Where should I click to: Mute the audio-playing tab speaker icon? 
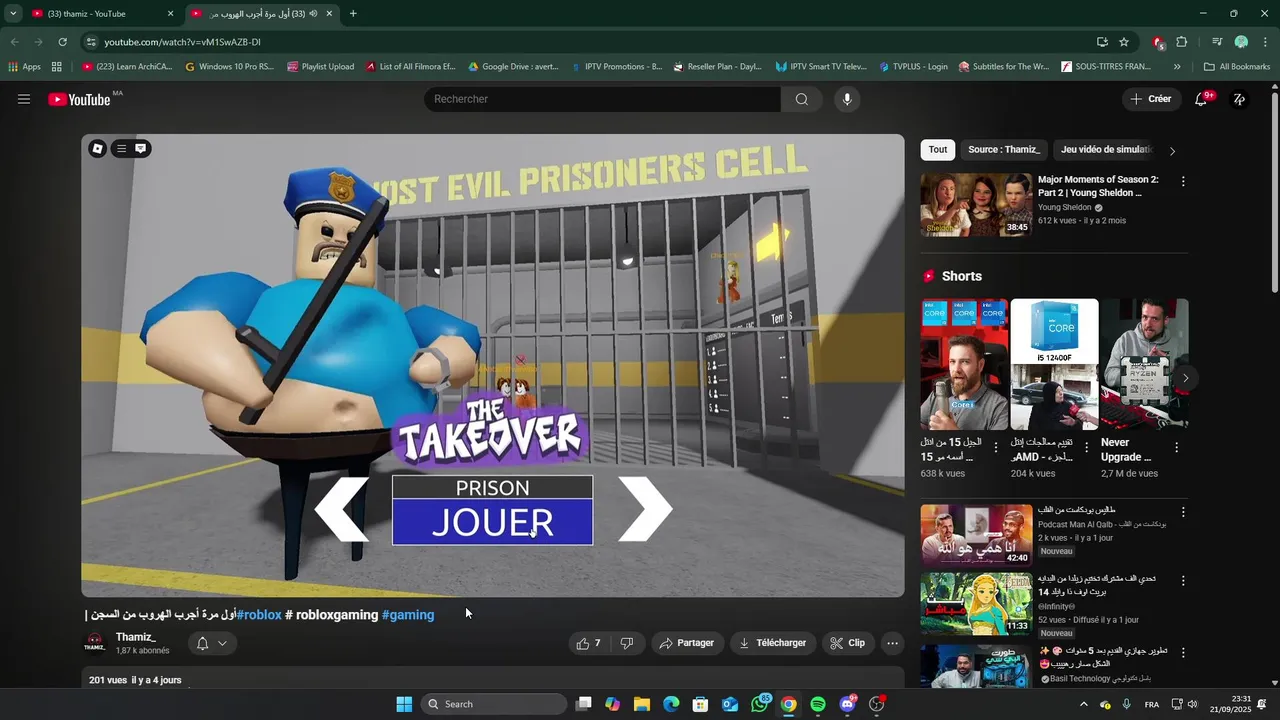pyautogui.click(x=313, y=14)
